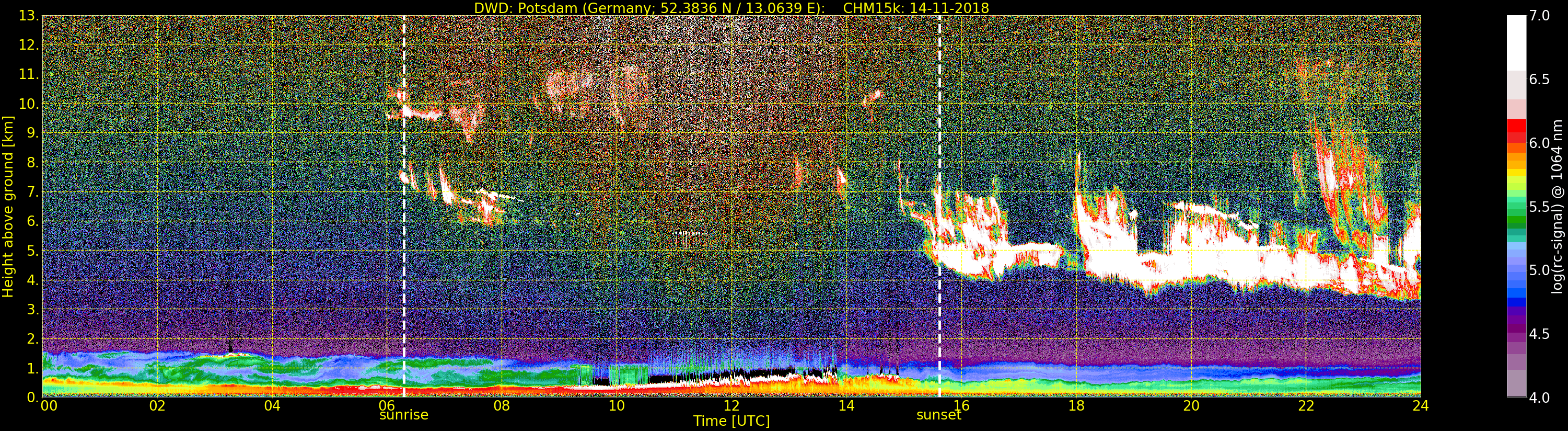The height and width of the screenshot is (431, 1568).
Task: Click the "4." height axis tick label
Action: tap(32, 280)
